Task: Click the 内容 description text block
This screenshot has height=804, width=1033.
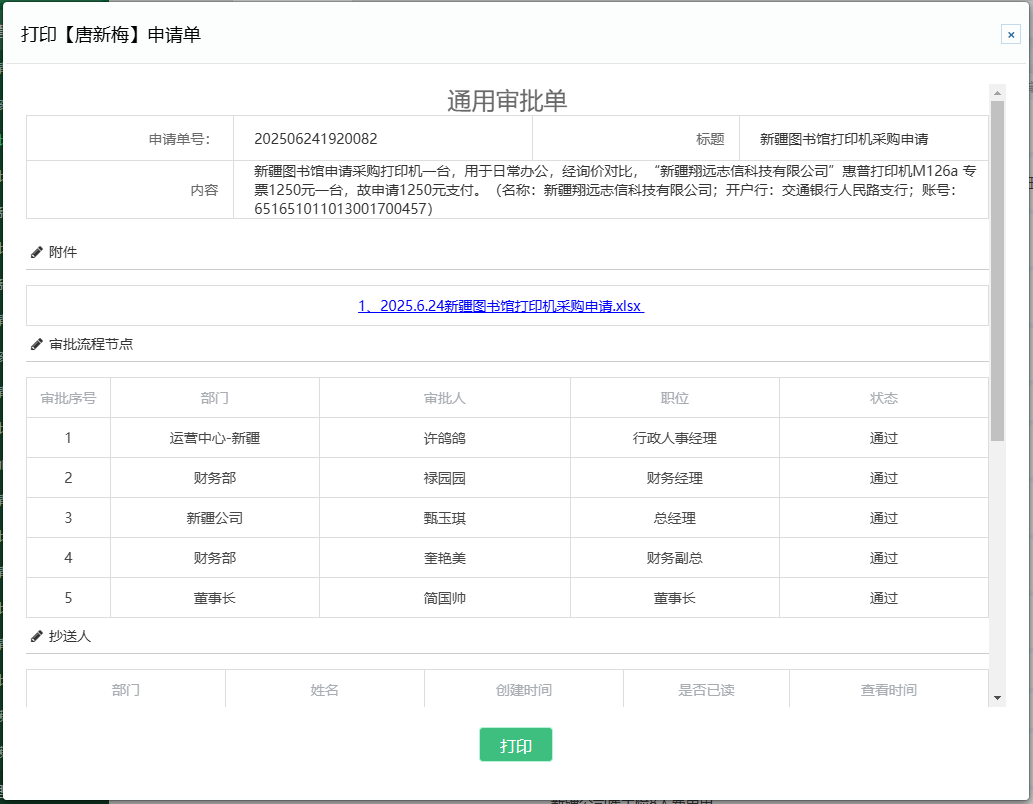Action: coord(610,190)
